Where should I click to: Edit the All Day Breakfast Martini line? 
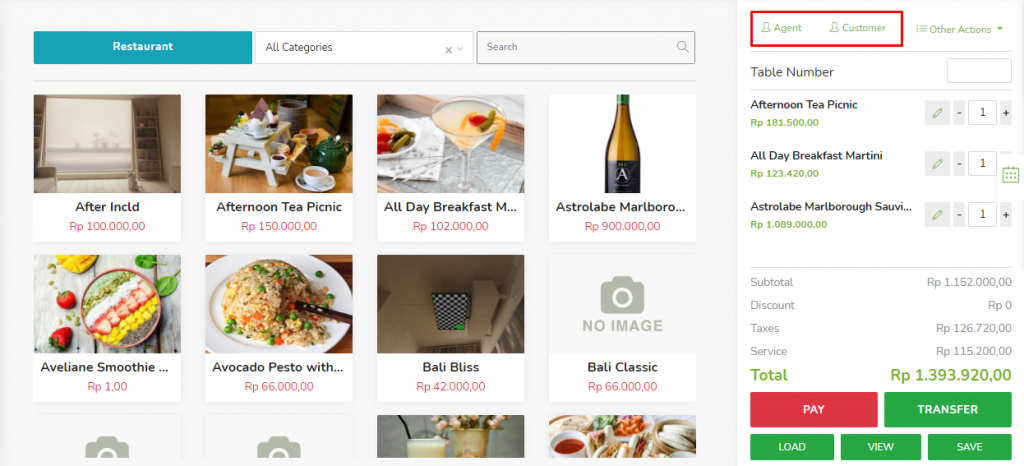point(937,163)
